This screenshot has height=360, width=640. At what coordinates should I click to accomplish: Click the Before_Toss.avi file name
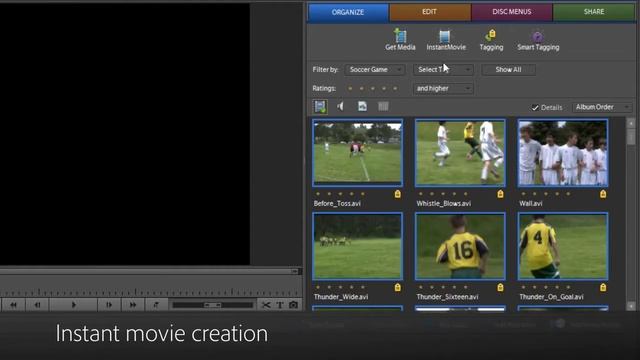tap(337, 204)
